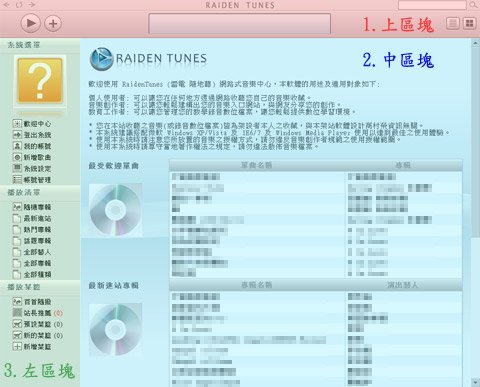
Task: Click the round plus button in top toolbar
Action: 53,24
